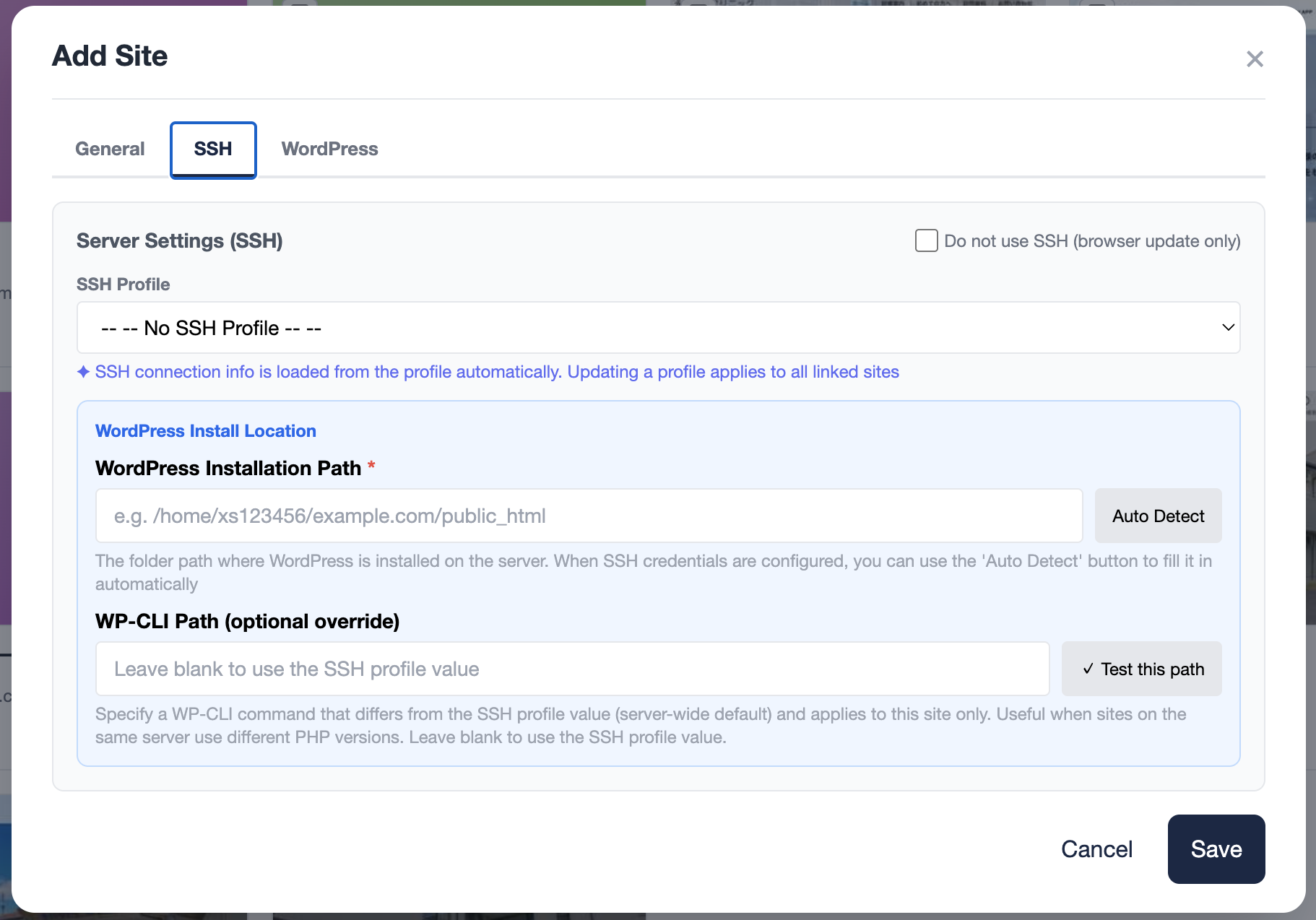Image resolution: width=1316 pixels, height=920 pixels.
Task: Close the Add Site dialog with X
Action: tap(1255, 58)
